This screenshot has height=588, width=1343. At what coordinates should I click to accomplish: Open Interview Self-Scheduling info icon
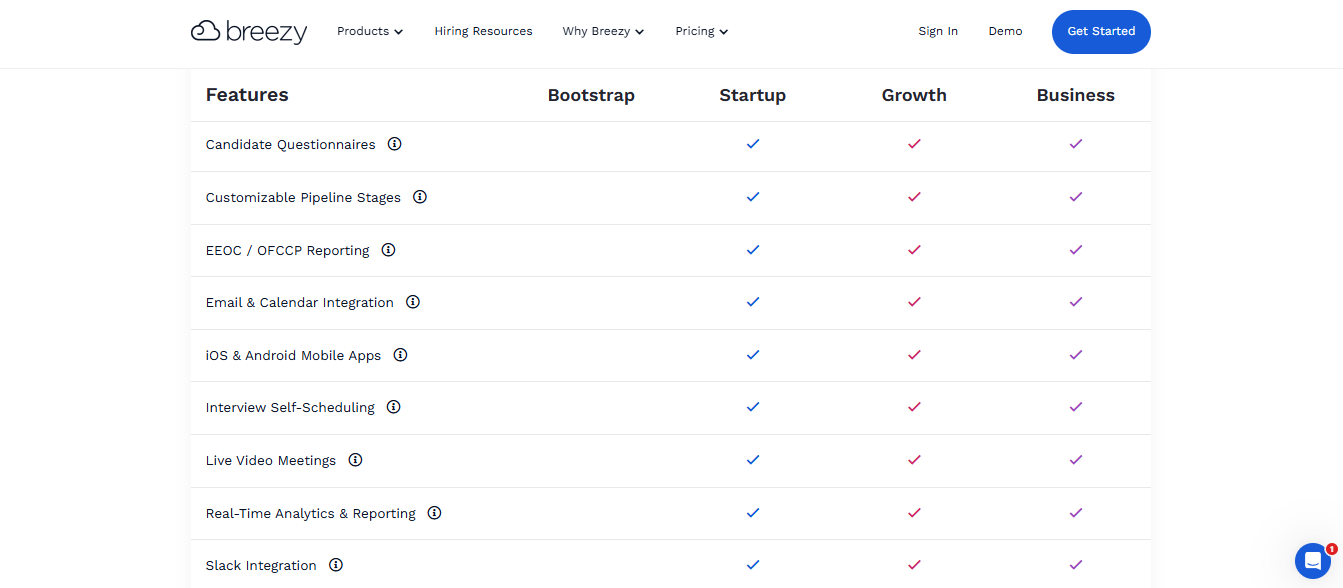click(394, 407)
